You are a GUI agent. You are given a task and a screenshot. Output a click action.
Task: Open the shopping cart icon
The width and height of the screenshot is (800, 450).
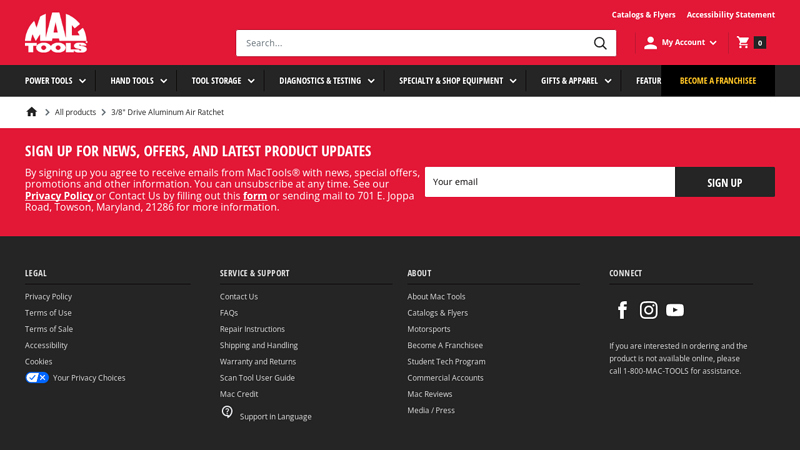pyautogui.click(x=743, y=42)
